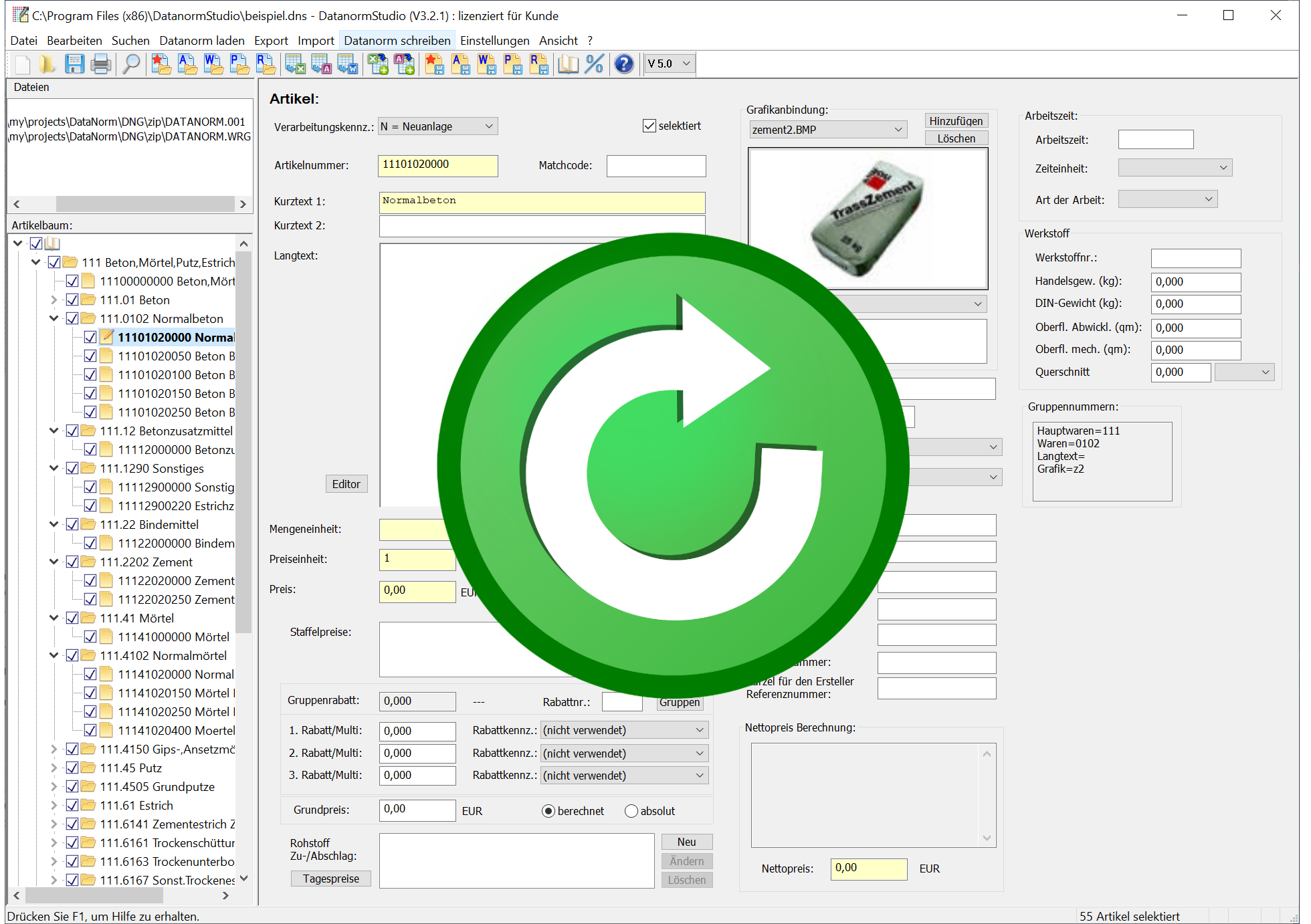The height and width of the screenshot is (924, 1311).
Task: Click the open folder toolbar icon
Action: (47, 64)
